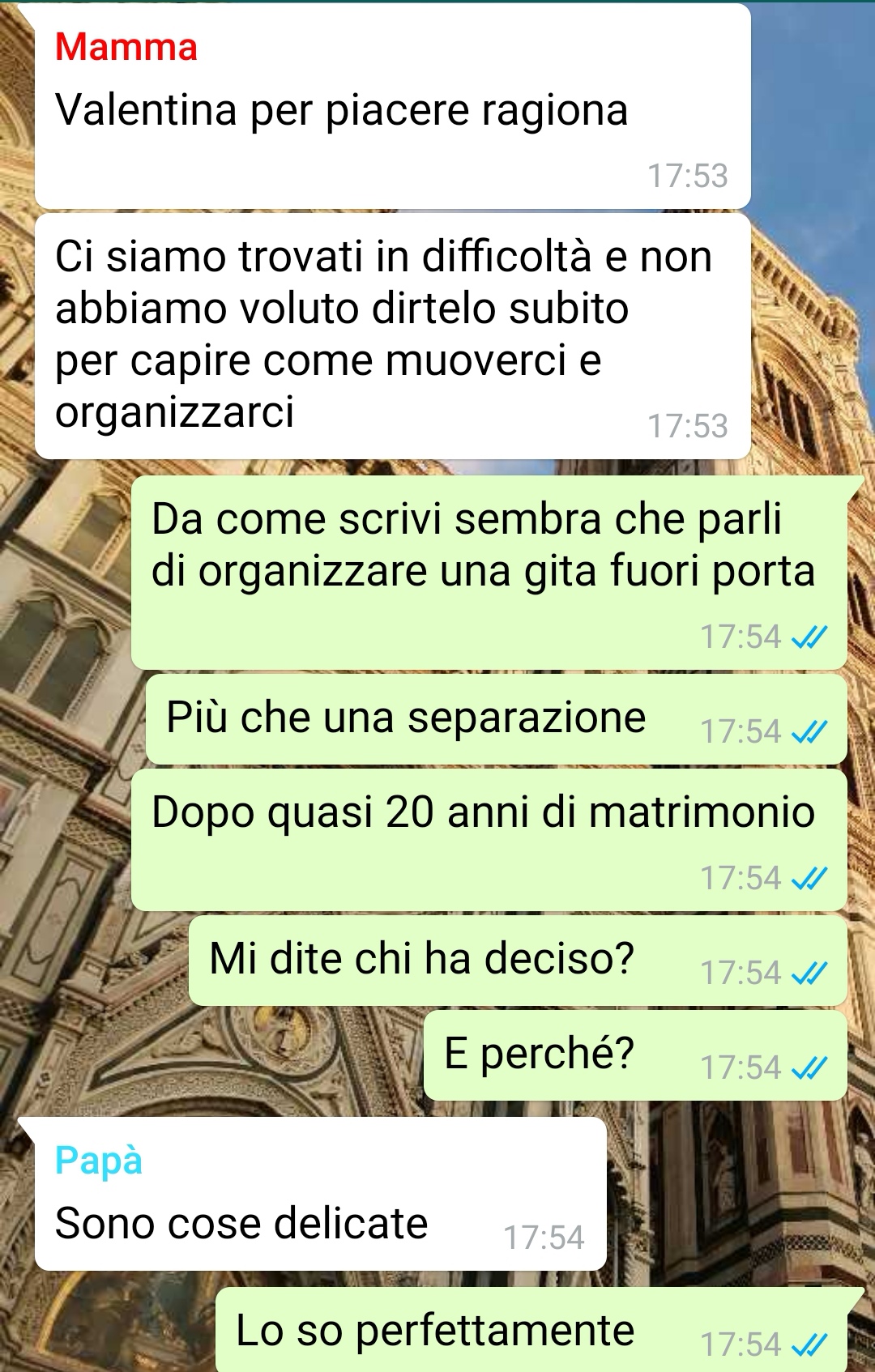Select the 'Più che una separazione' message

[x=497, y=719]
